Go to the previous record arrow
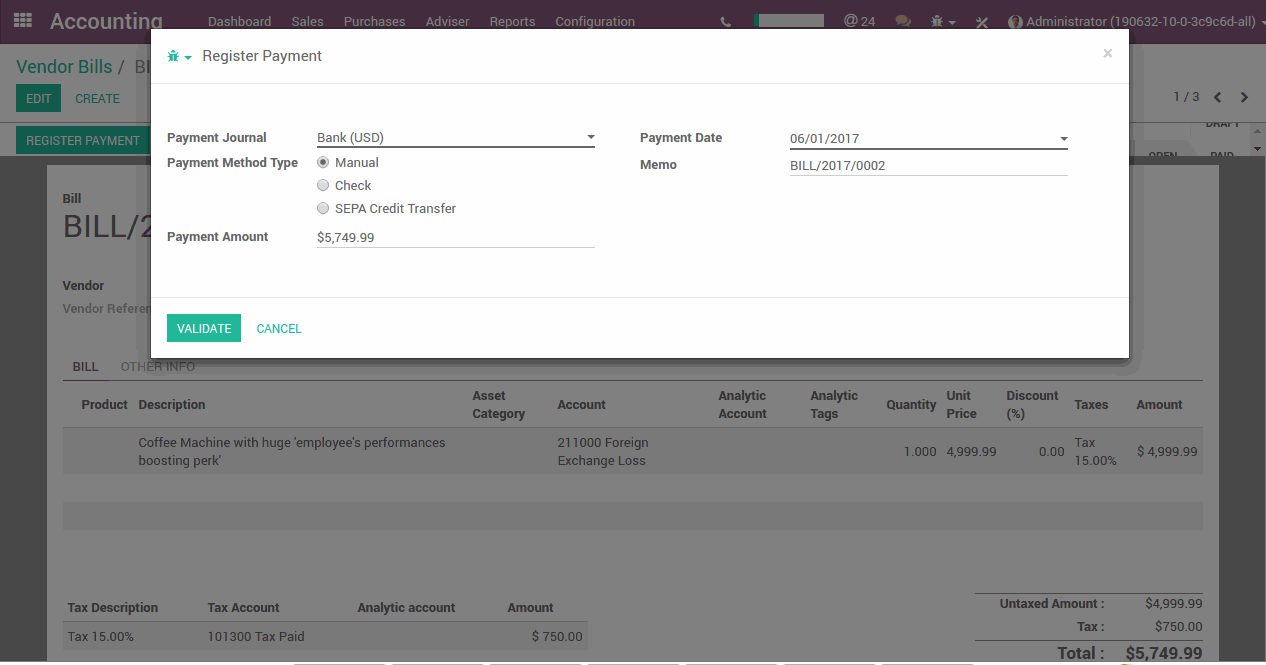 coord(1217,97)
